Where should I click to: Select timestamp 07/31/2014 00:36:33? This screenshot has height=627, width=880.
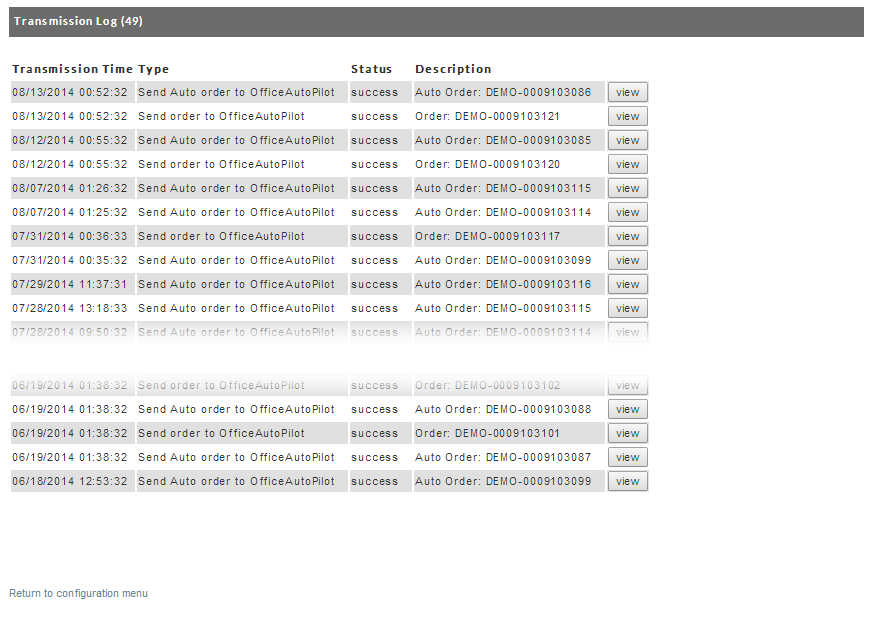click(x=70, y=236)
